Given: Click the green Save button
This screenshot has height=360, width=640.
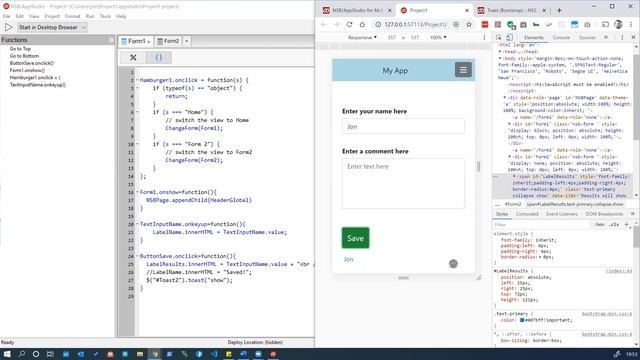Looking at the screenshot, I should coord(356,238).
